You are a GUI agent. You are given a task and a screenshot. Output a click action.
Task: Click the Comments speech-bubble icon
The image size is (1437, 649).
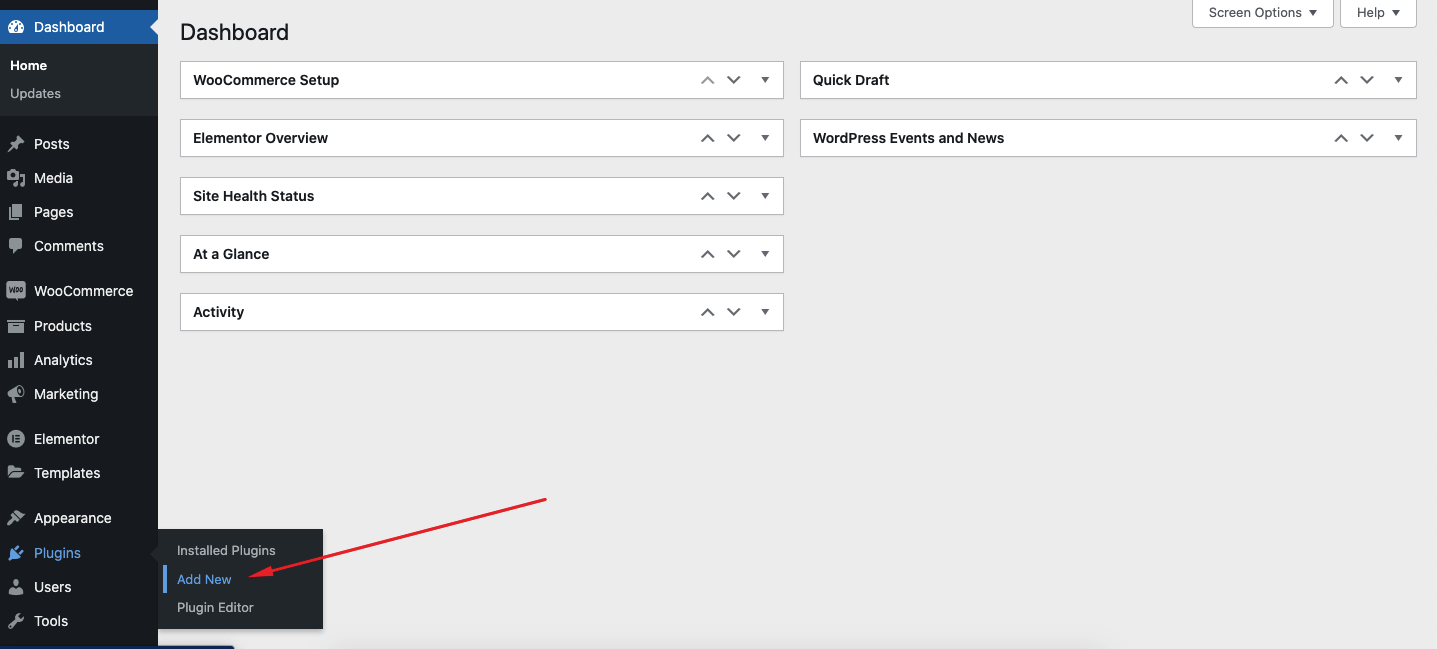click(x=18, y=246)
